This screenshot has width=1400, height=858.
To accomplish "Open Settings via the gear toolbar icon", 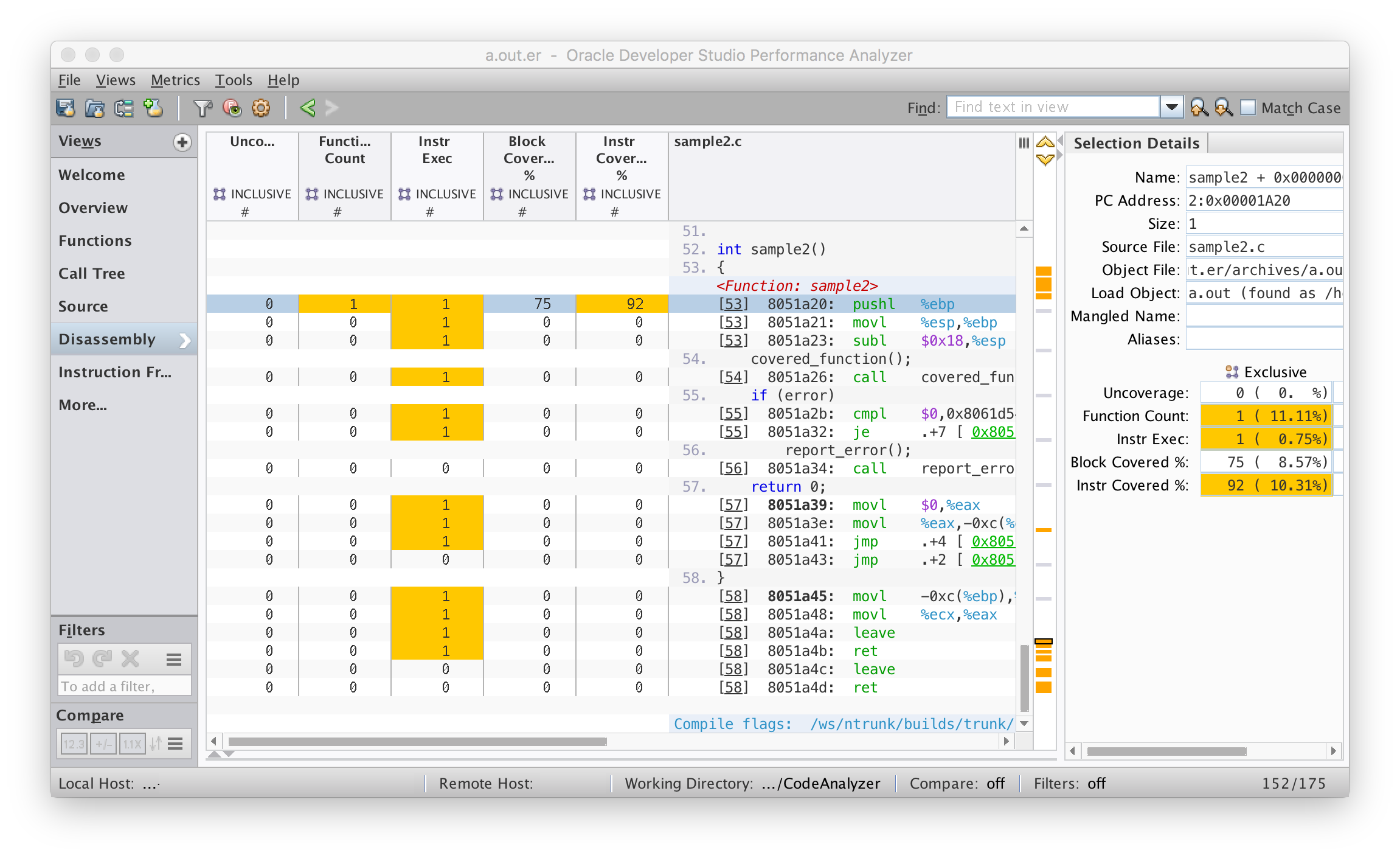I will pyautogui.click(x=261, y=108).
